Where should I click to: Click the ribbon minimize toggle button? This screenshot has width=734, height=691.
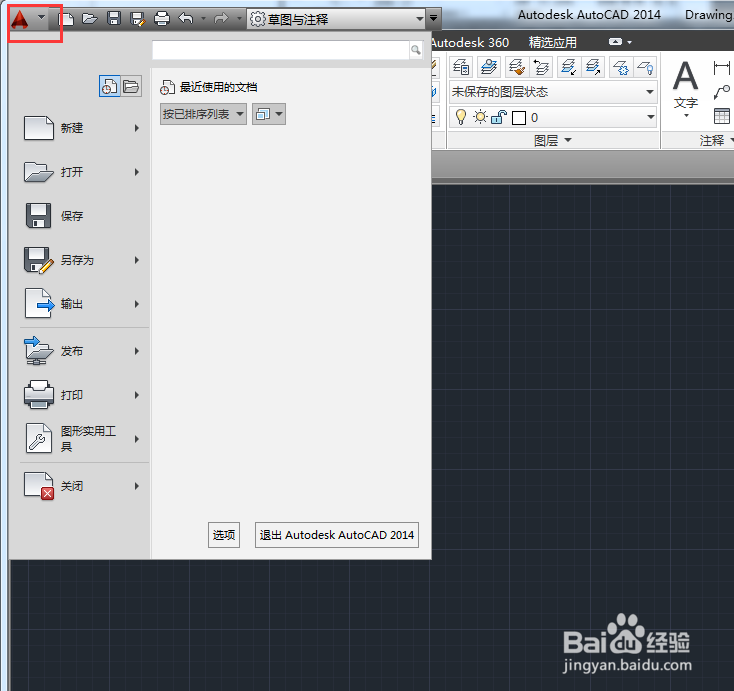point(615,42)
